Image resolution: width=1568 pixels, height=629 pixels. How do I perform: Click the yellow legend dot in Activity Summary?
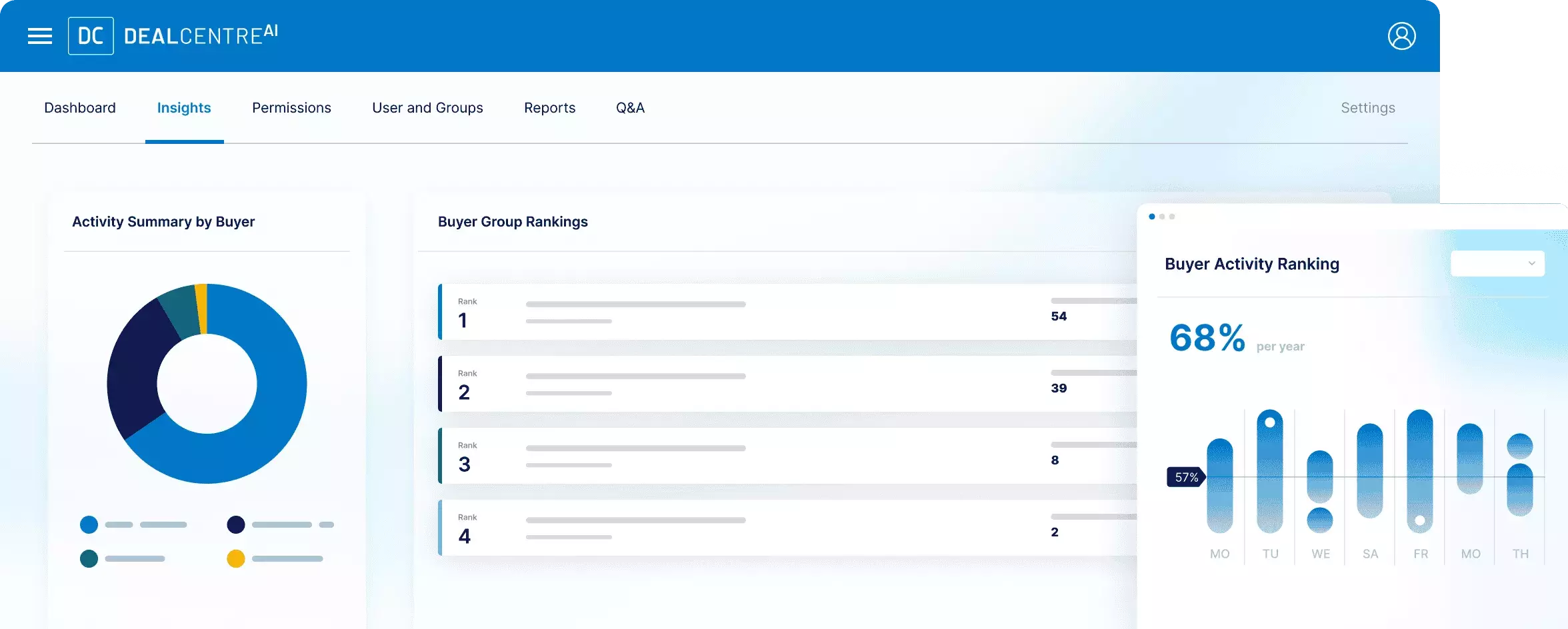[235, 558]
